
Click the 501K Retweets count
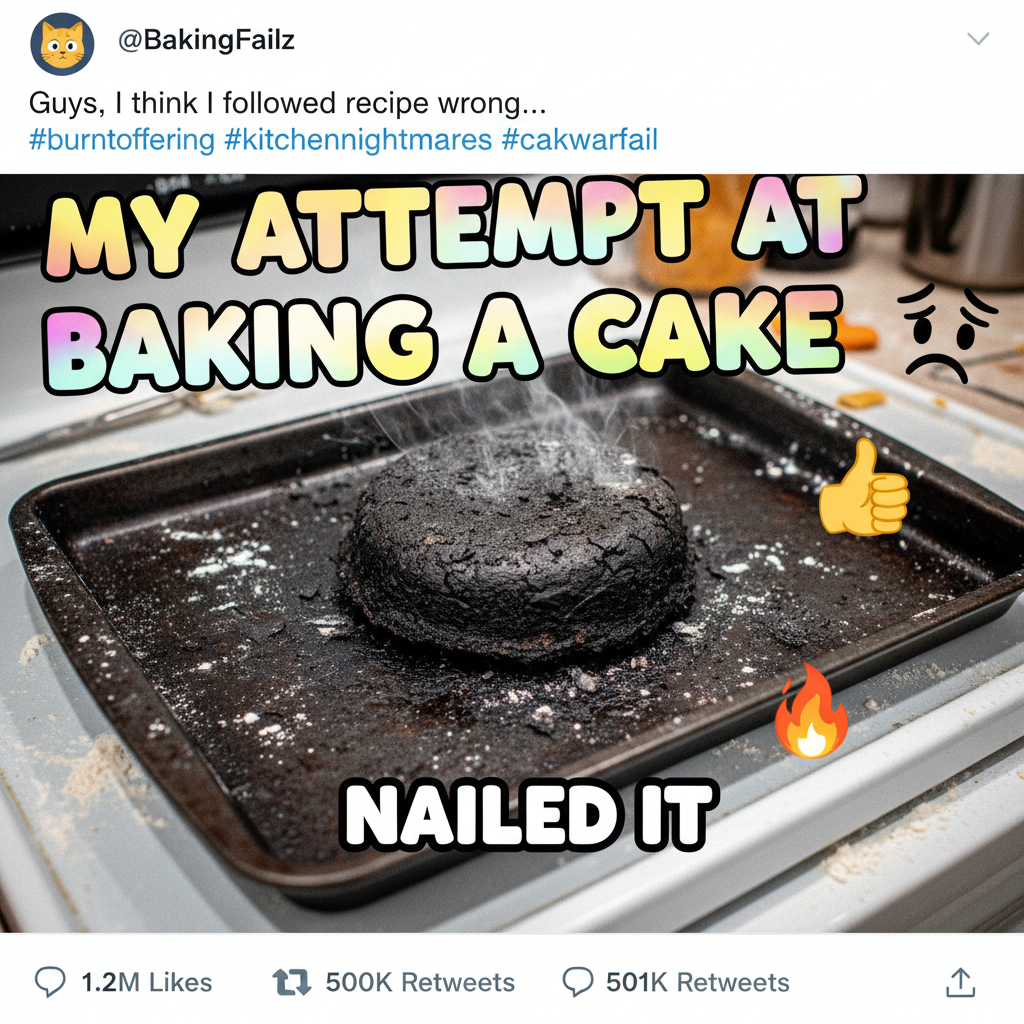coord(700,982)
